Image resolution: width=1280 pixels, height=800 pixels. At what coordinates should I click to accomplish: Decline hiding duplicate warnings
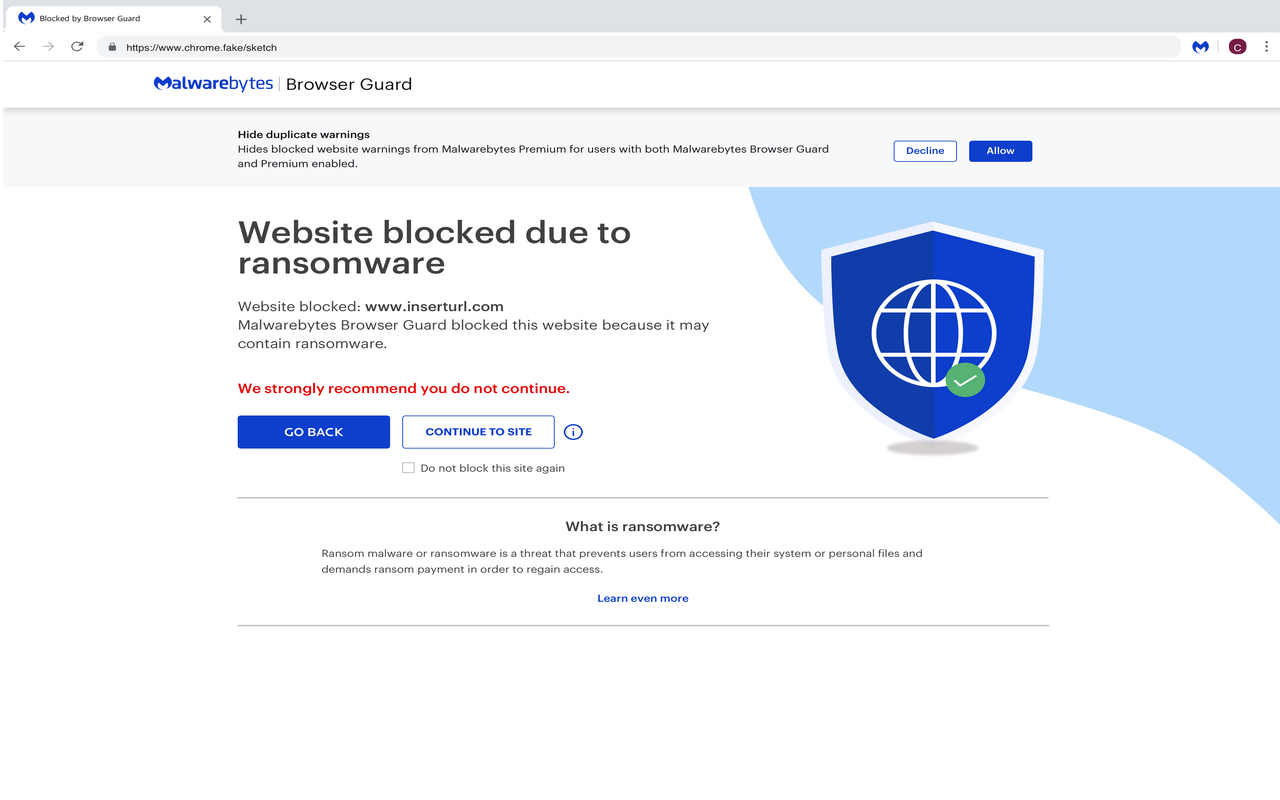(x=924, y=150)
